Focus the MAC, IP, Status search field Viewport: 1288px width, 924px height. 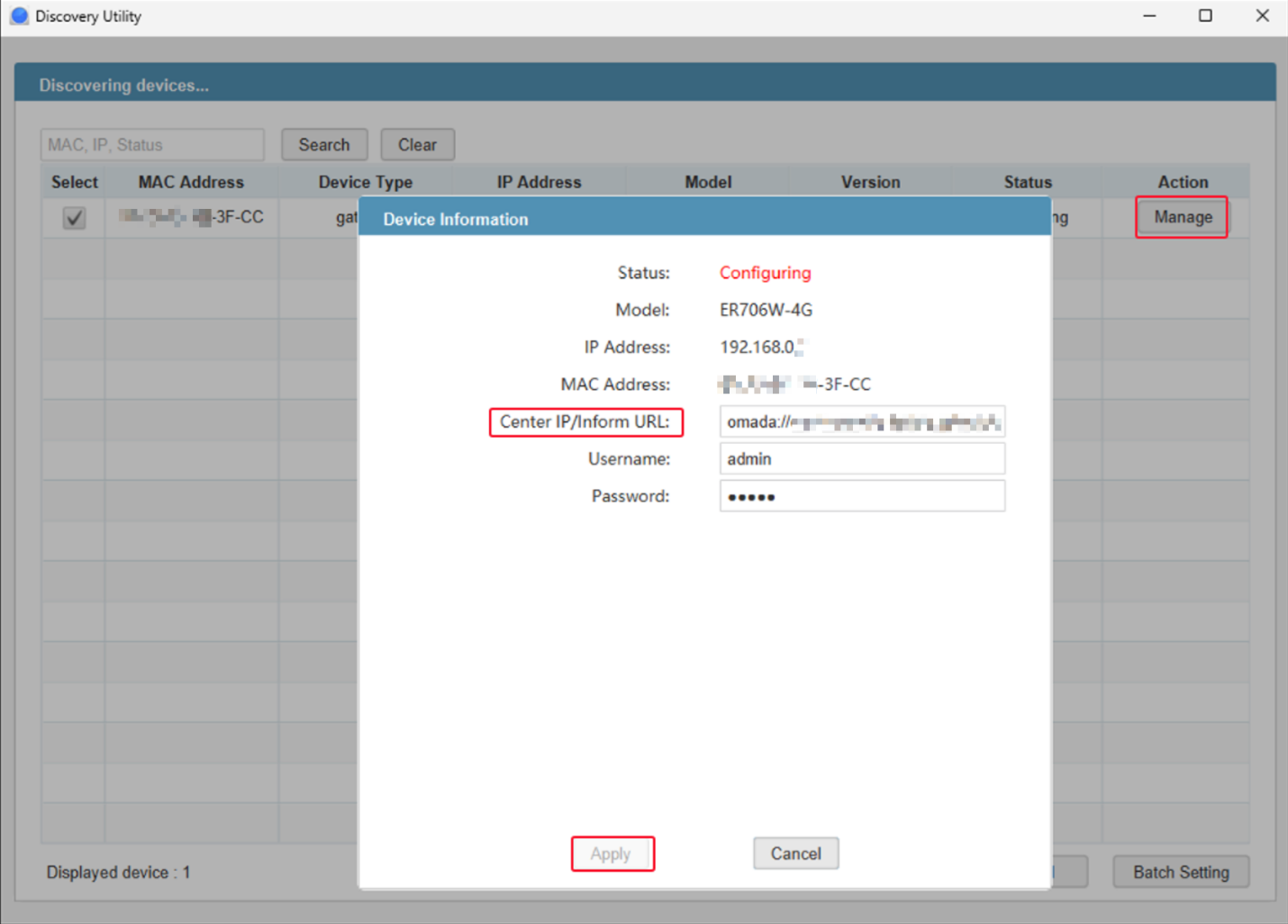click(x=152, y=145)
